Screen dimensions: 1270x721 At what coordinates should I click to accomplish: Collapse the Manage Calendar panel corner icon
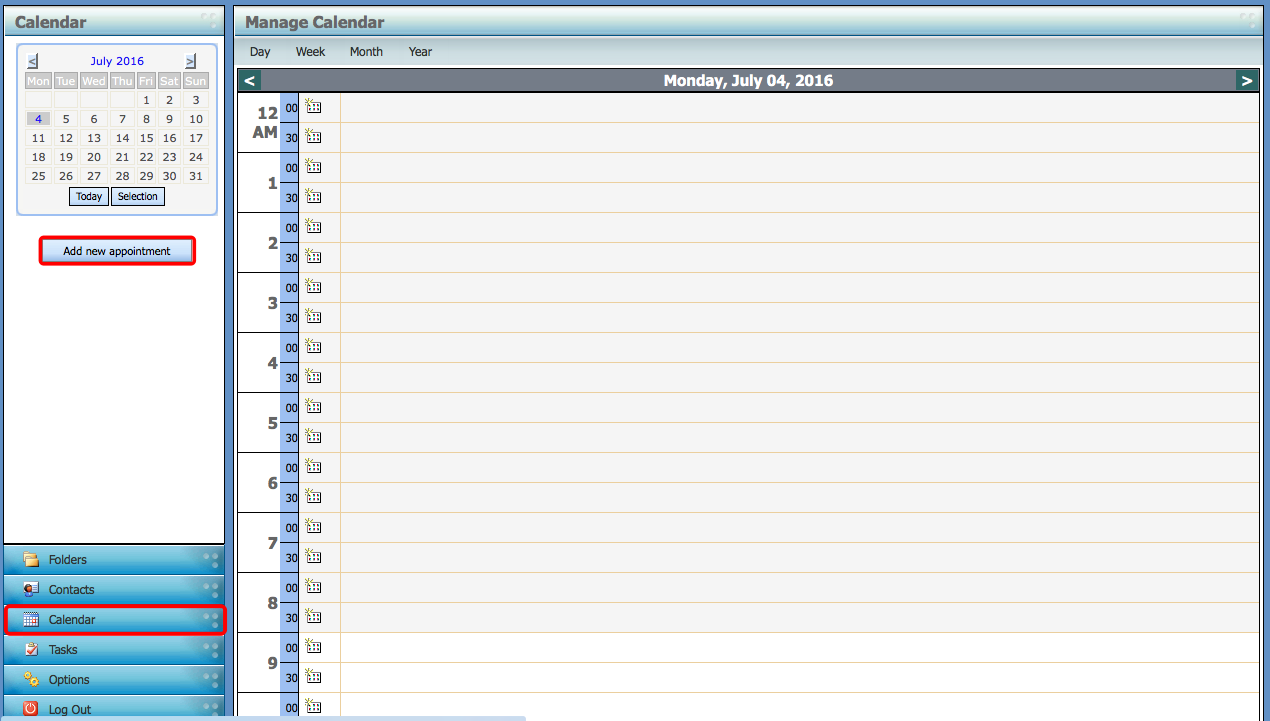1248,20
